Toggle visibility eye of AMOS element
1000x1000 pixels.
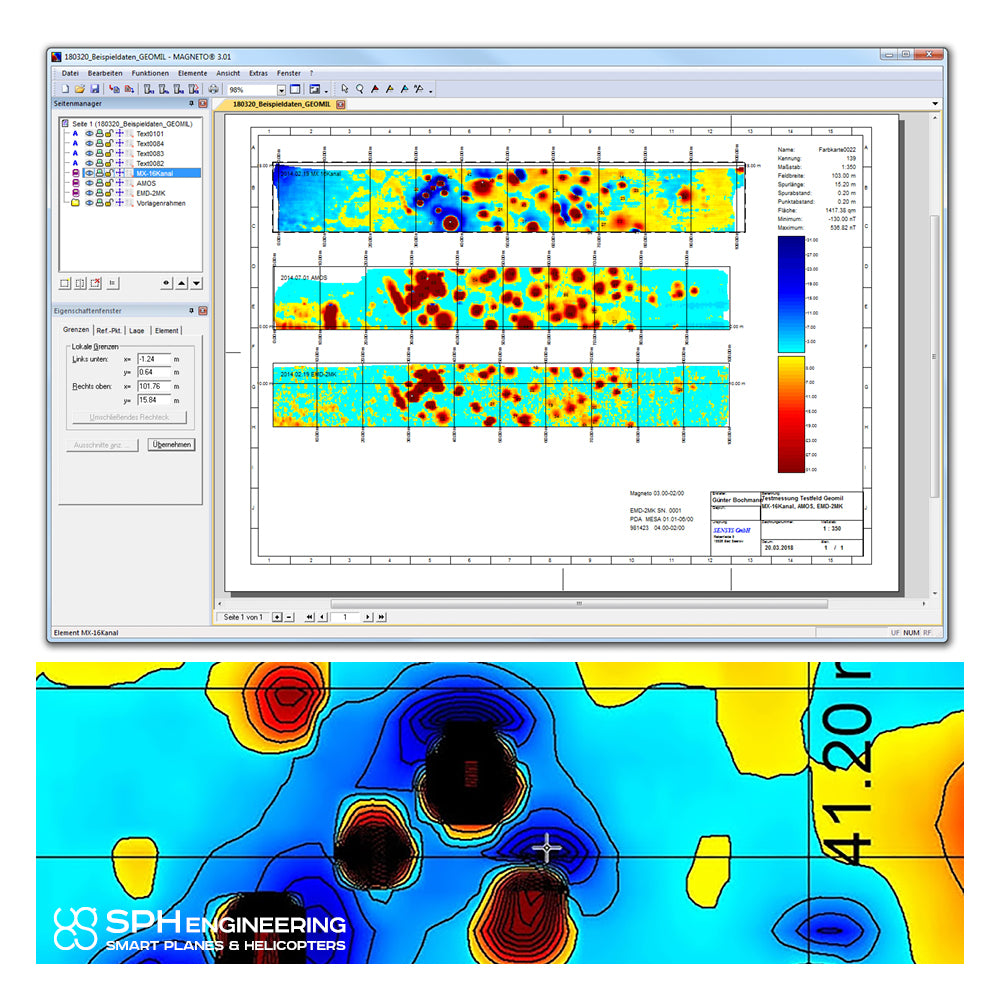(x=89, y=183)
